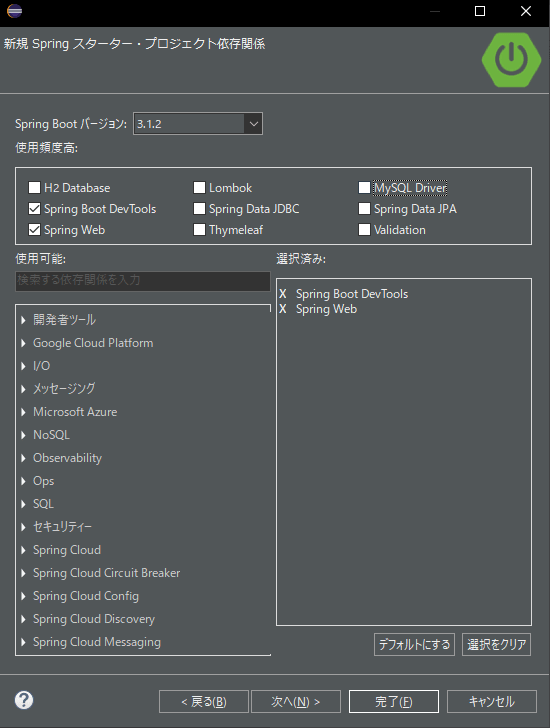The image size is (550, 728).
Task: Enable the H2 Database checkbox
Action: click(34, 188)
